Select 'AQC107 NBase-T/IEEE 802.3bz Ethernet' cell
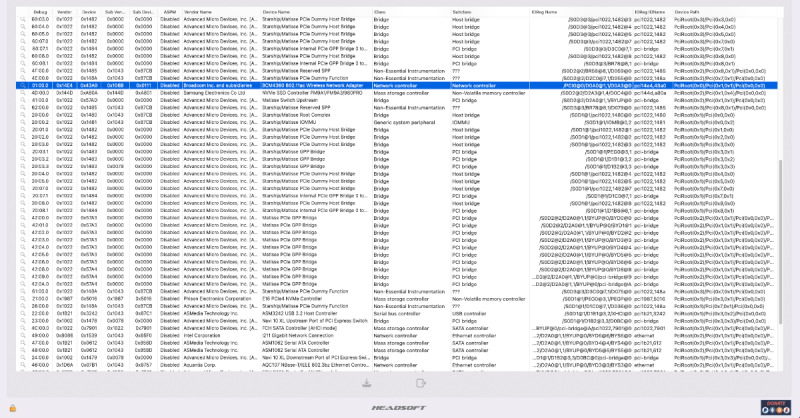 [315, 365]
